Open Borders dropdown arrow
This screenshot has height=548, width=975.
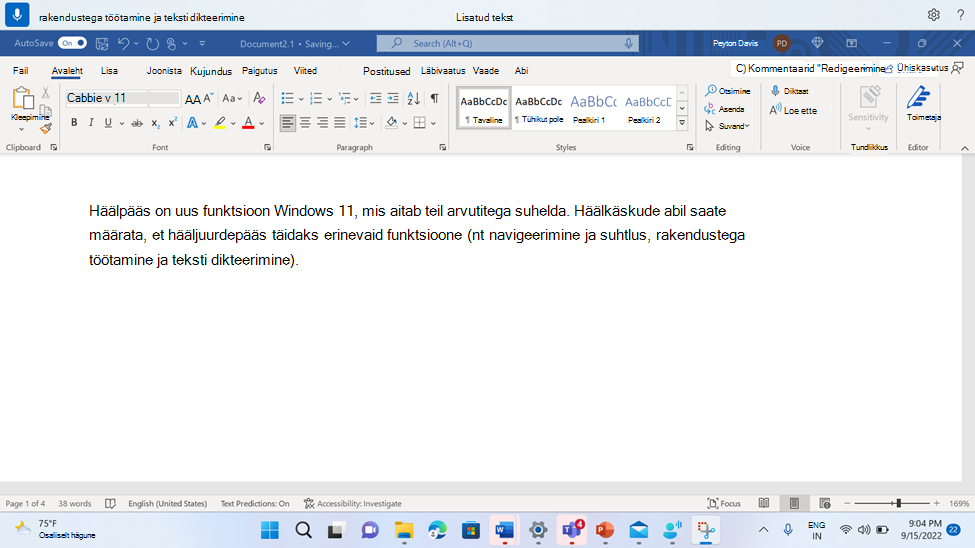433,123
